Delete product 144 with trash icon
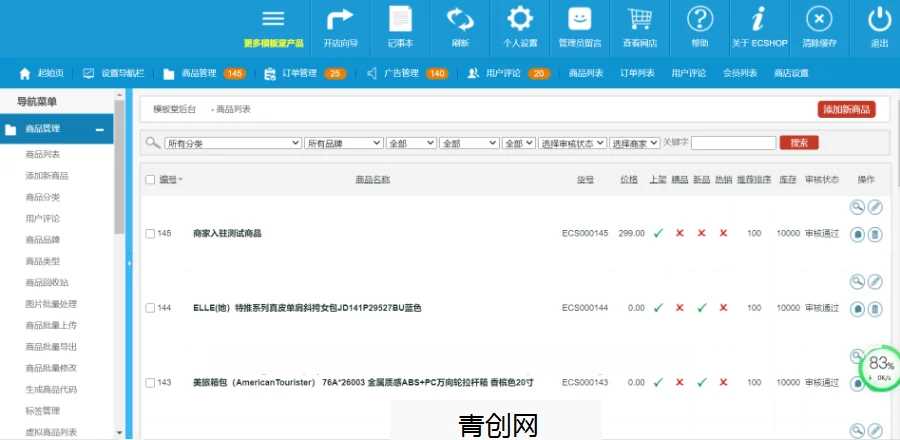Image resolution: width=900 pixels, height=440 pixels. click(875, 309)
